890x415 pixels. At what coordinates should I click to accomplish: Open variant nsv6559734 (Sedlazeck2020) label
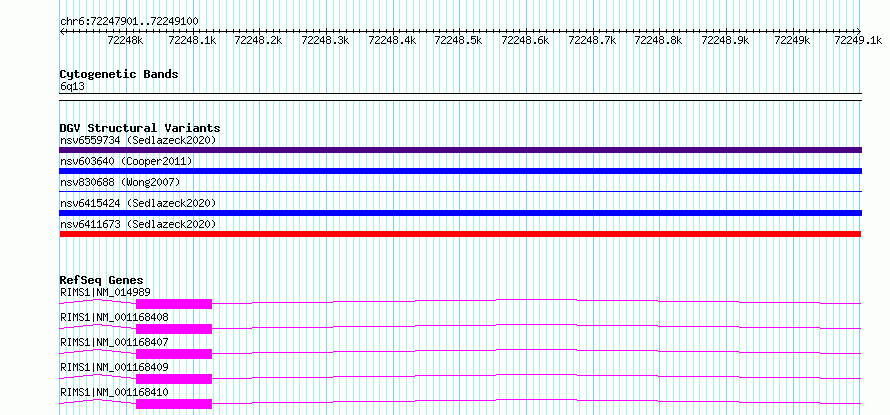(138, 140)
